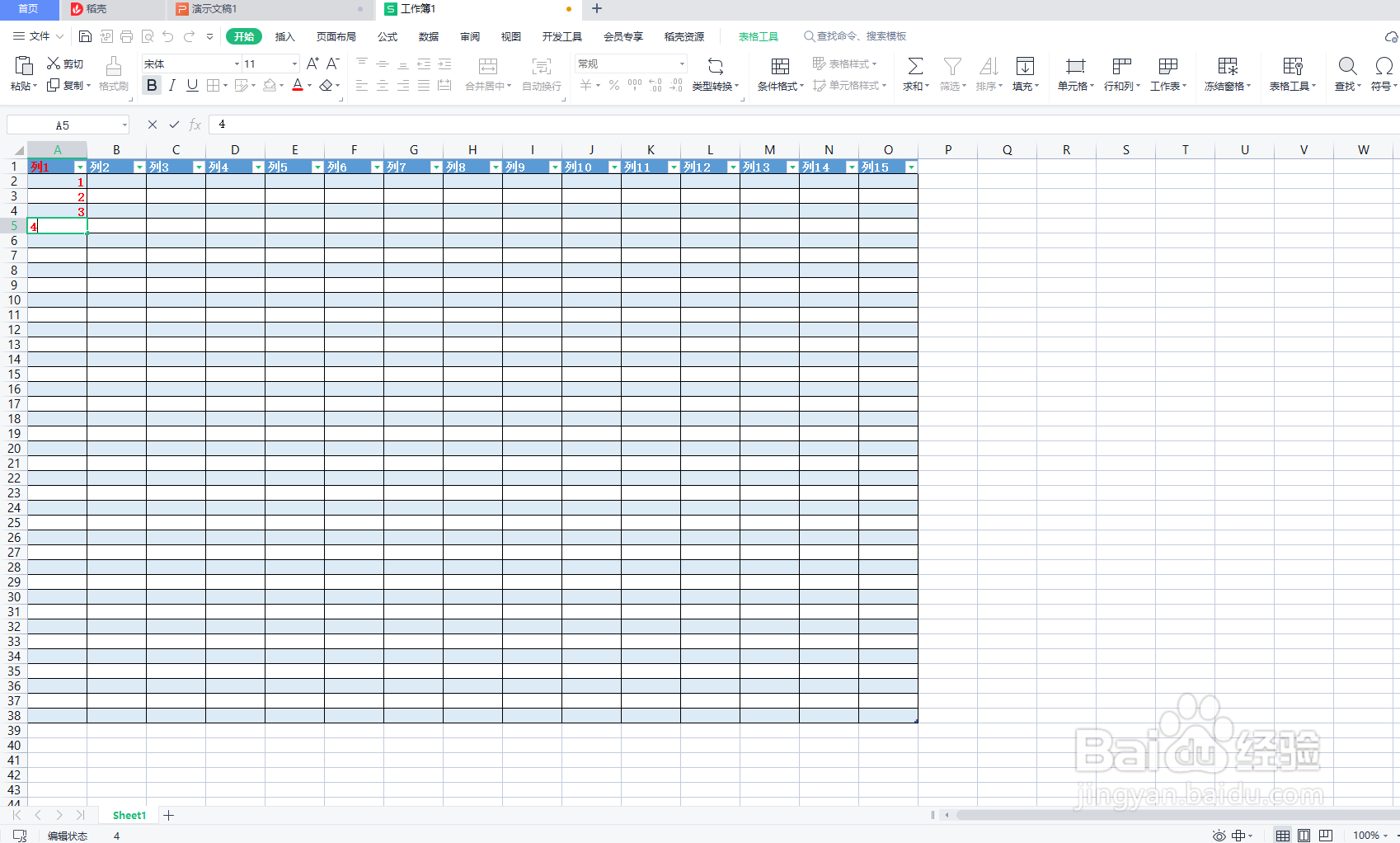Click the Symbol (符号) omega icon
The height and width of the screenshot is (843, 1400).
pos(1384,66)
